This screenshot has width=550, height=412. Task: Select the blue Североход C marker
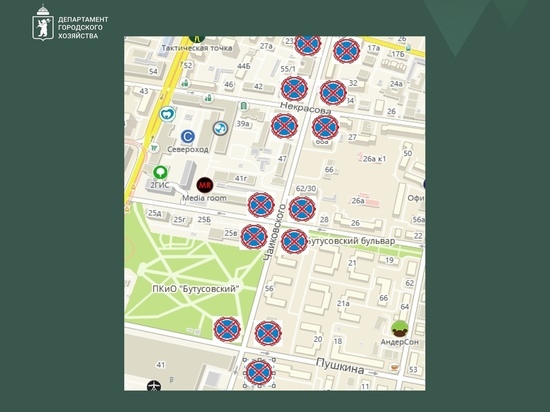[188, 136]
